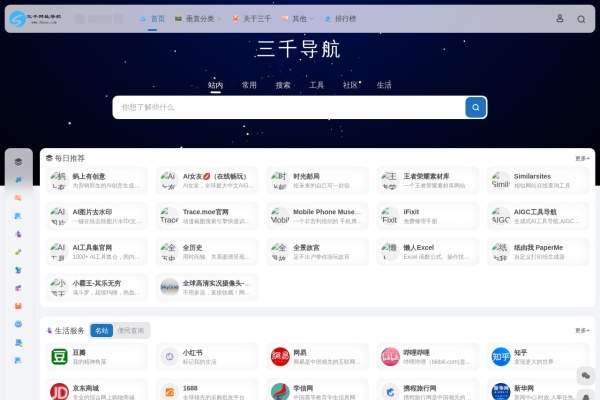
Task: Open the AI工具集官网 link
Action: [x=92, y=248]
